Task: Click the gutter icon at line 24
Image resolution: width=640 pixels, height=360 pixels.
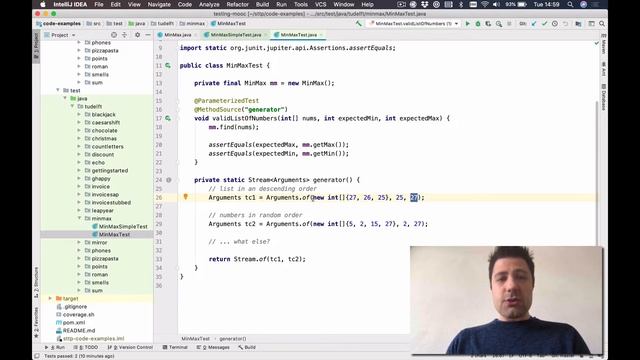Action: (x=169, y=180)
